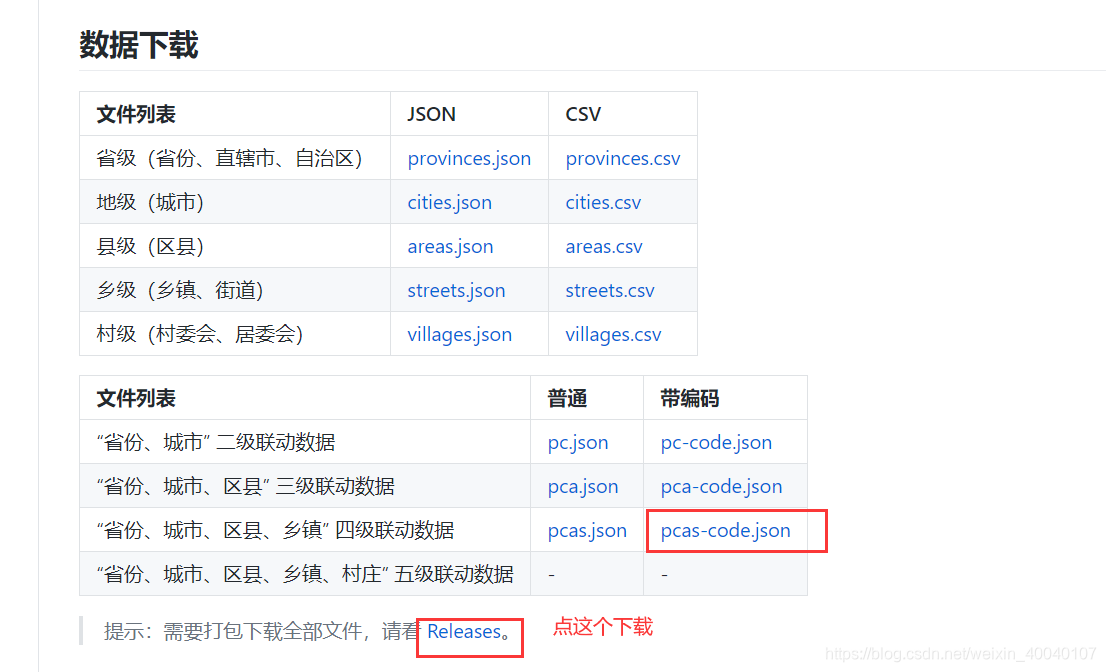
Task: Select the 数据下载 heading
Action: [x=139, y=44]
